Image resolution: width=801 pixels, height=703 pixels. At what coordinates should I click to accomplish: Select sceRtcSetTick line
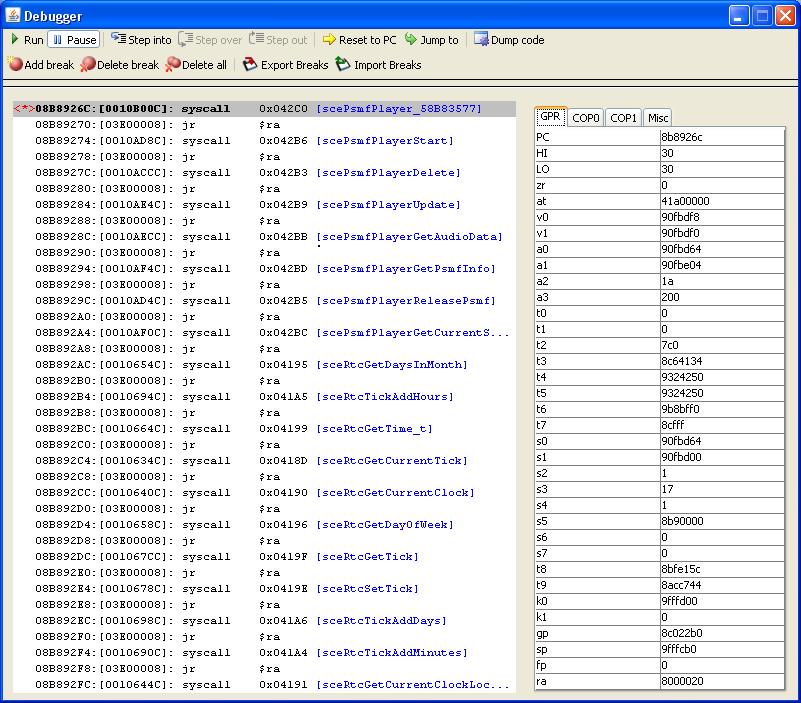(264, 589)
